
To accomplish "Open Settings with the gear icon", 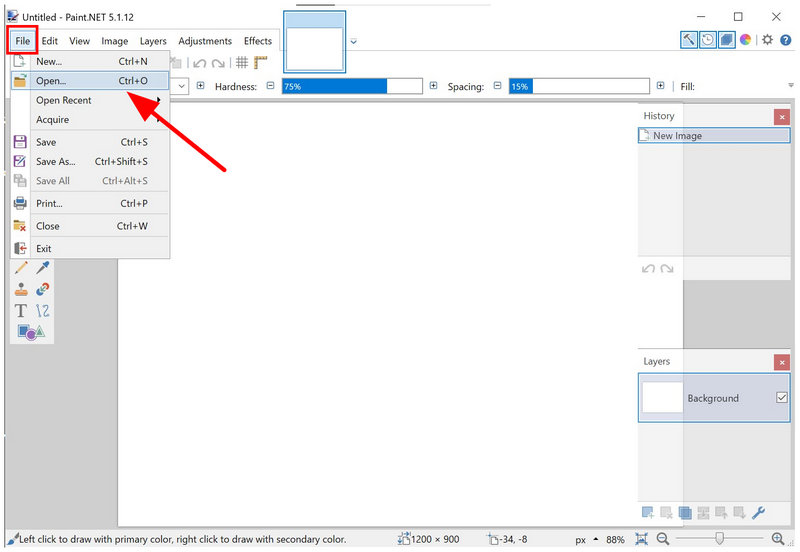I will coord(767,39).
